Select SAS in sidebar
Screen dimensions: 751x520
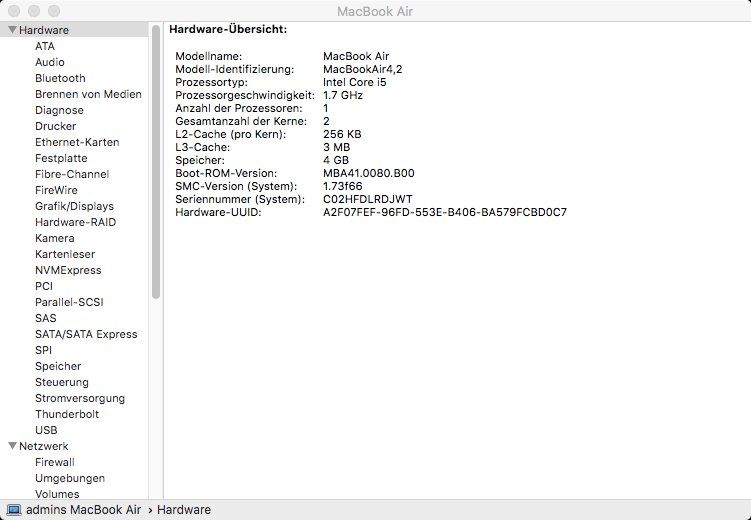coord(46,318)
